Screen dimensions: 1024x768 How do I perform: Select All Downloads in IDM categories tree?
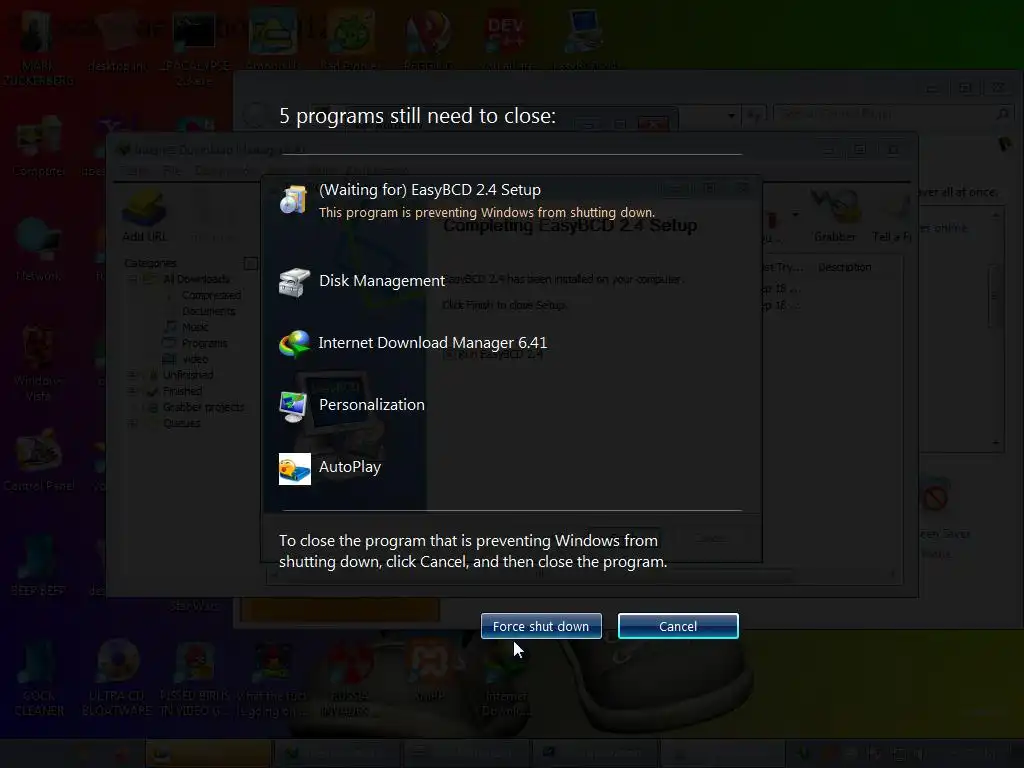pyautogui.click(x=196, y=279)
